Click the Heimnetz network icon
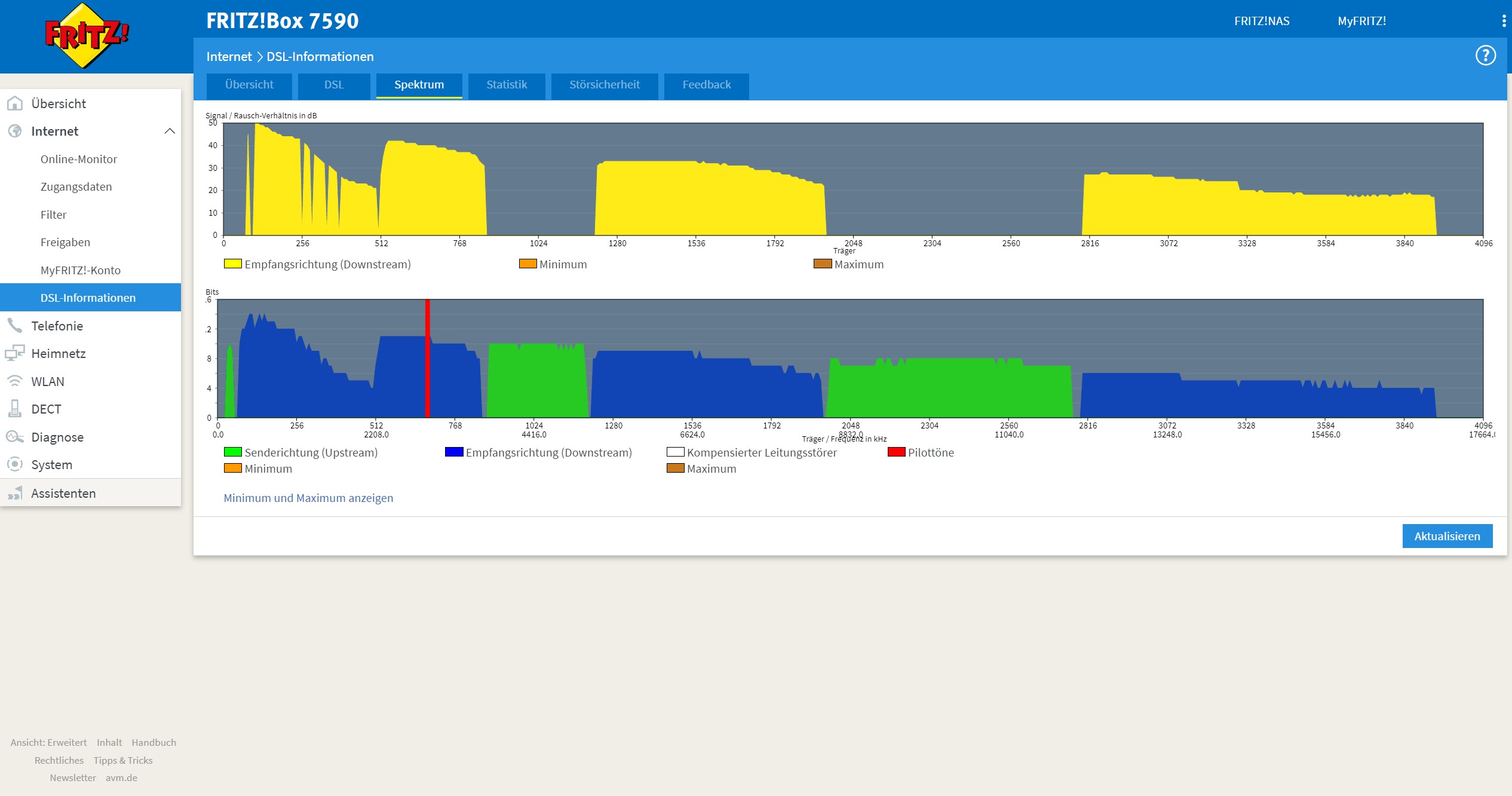Screen dimensions: 1512x796 pos(14,353)
